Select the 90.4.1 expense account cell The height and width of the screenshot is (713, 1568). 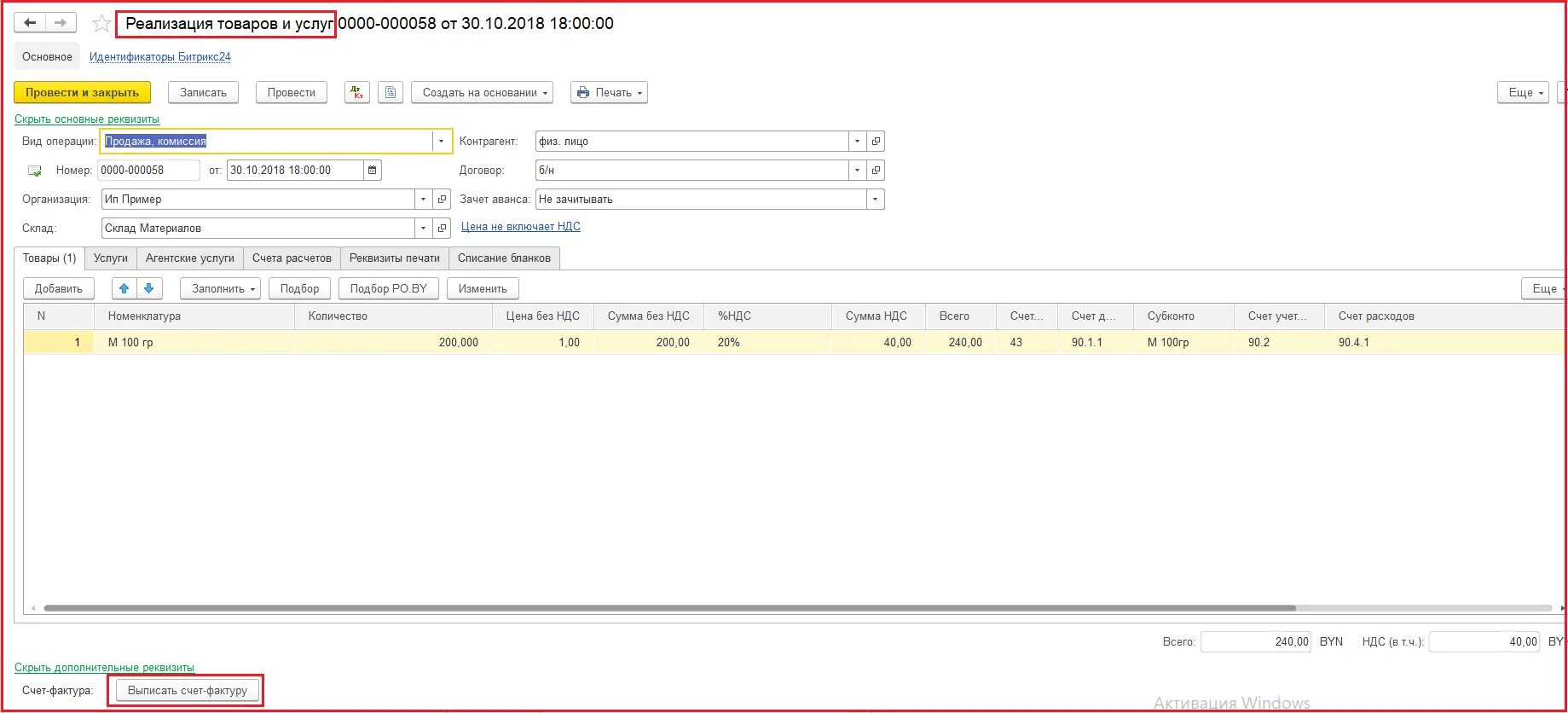(x=1444, y=342)
